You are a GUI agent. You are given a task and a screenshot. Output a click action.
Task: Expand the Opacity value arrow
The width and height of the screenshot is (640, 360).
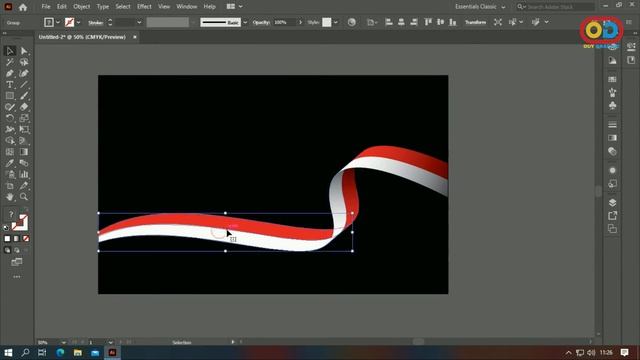300,22
